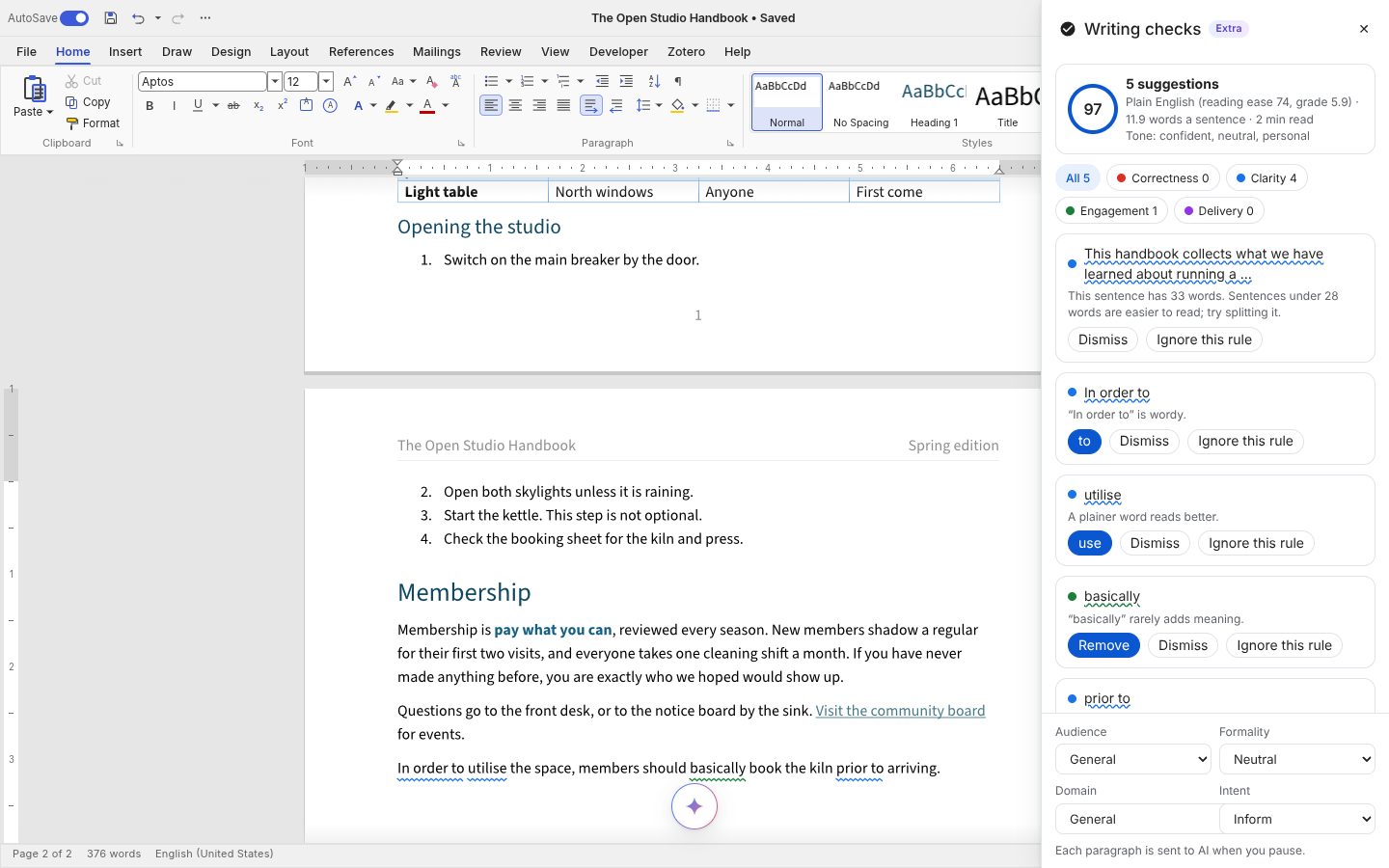
Task: Filter suggestions by Clarity
Action: 1266,178
